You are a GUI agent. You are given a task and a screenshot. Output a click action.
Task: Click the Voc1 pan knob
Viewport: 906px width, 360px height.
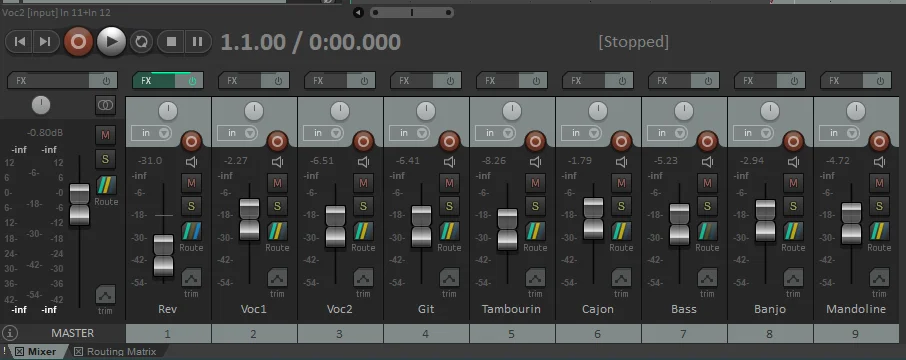click(x=254, y=111)
